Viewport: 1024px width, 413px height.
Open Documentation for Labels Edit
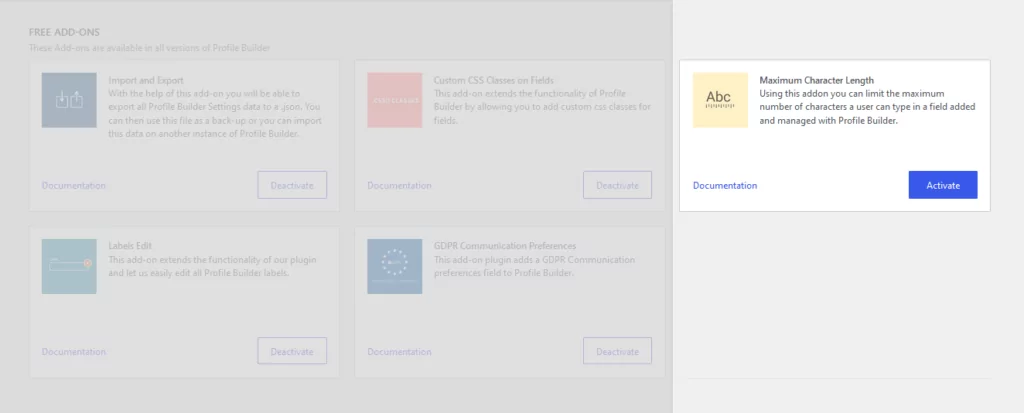click(x=74, y=352)
